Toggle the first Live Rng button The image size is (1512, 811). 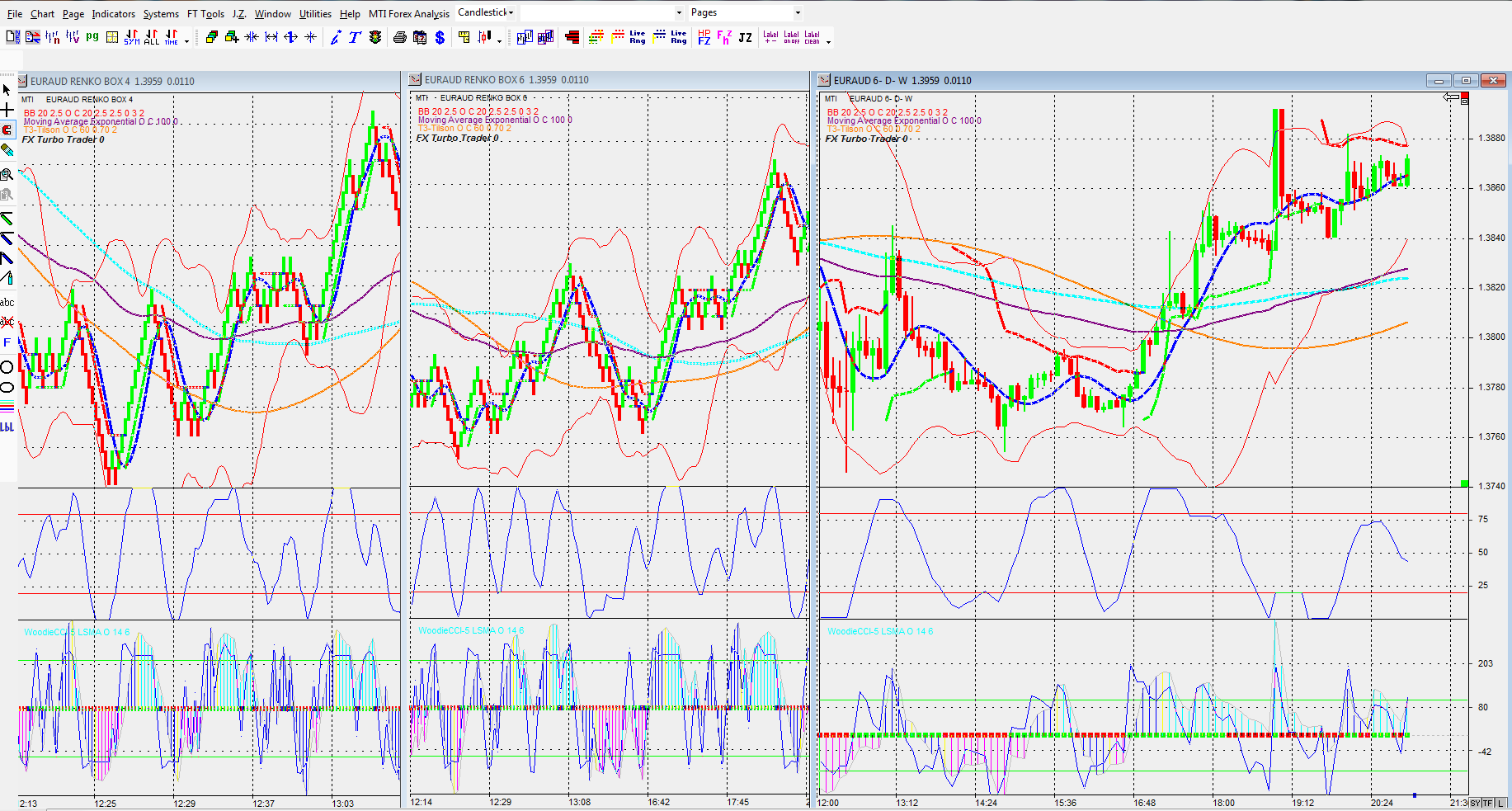point(638,37)
